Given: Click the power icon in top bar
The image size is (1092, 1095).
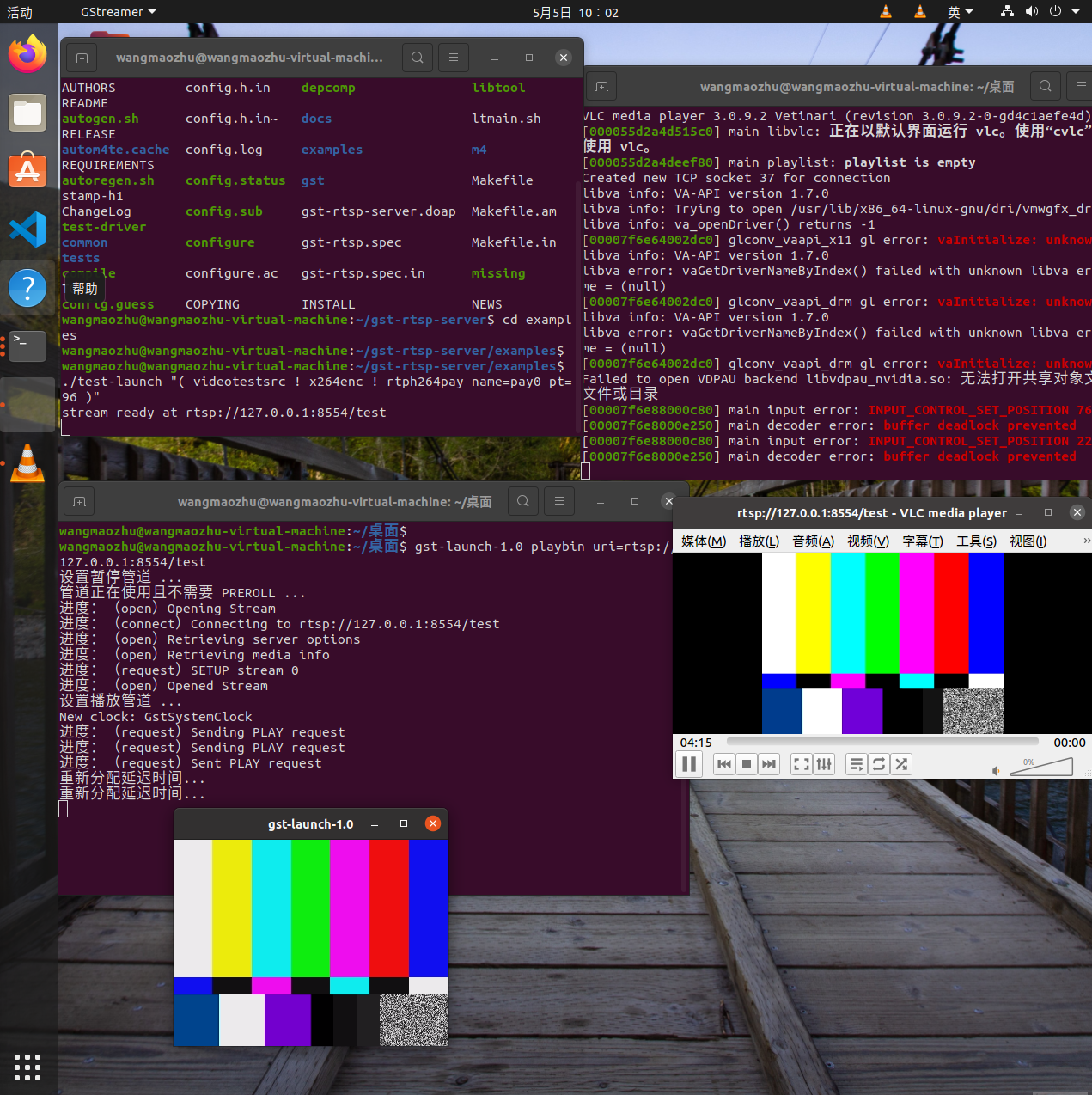Looking at the screenshot, I should (x=1055, y=12).
